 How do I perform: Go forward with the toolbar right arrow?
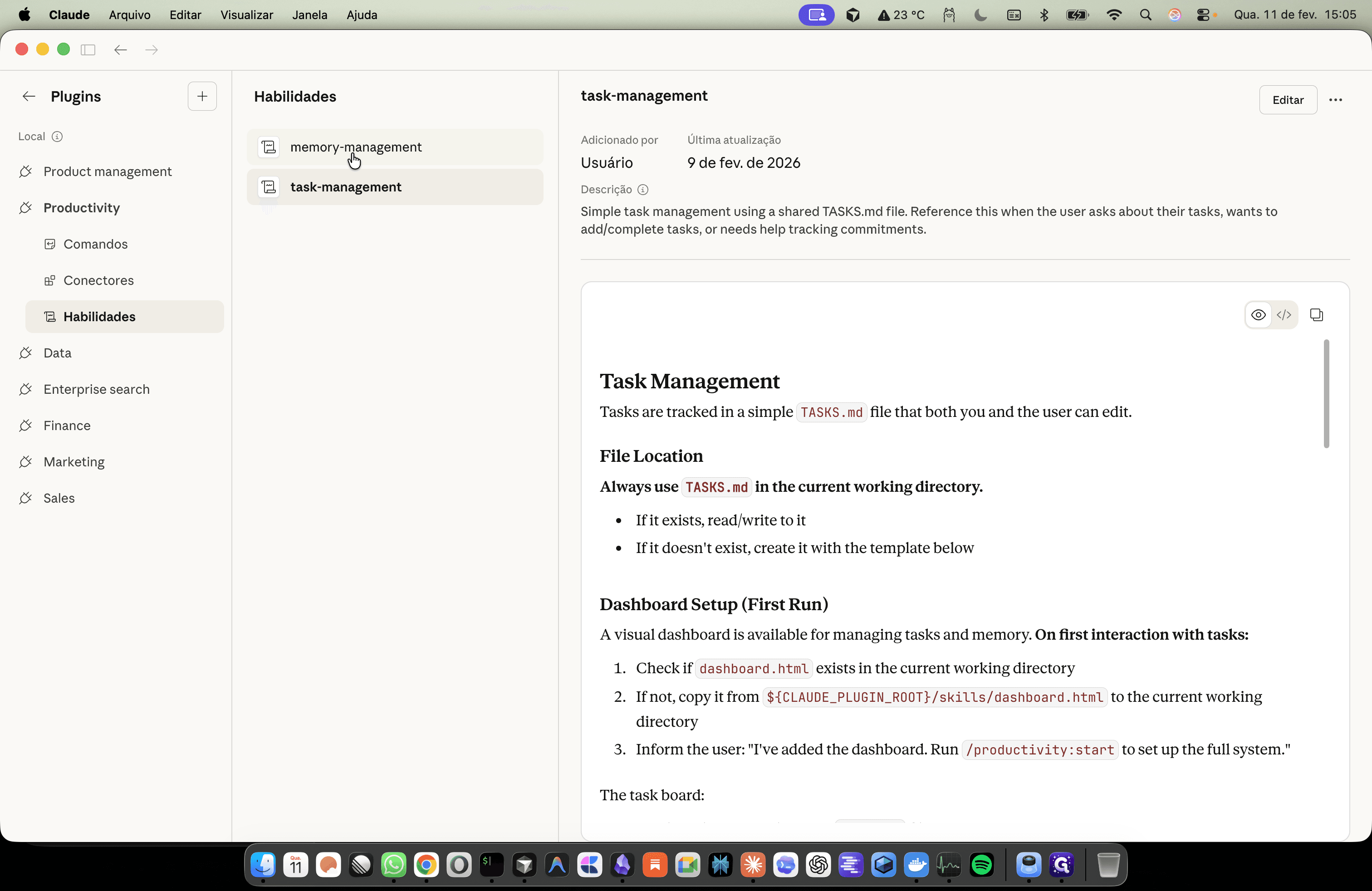point(152,49)
